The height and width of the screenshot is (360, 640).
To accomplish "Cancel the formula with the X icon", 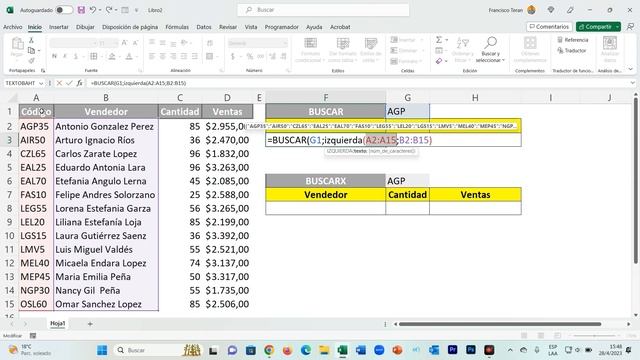I will (59, 83).
